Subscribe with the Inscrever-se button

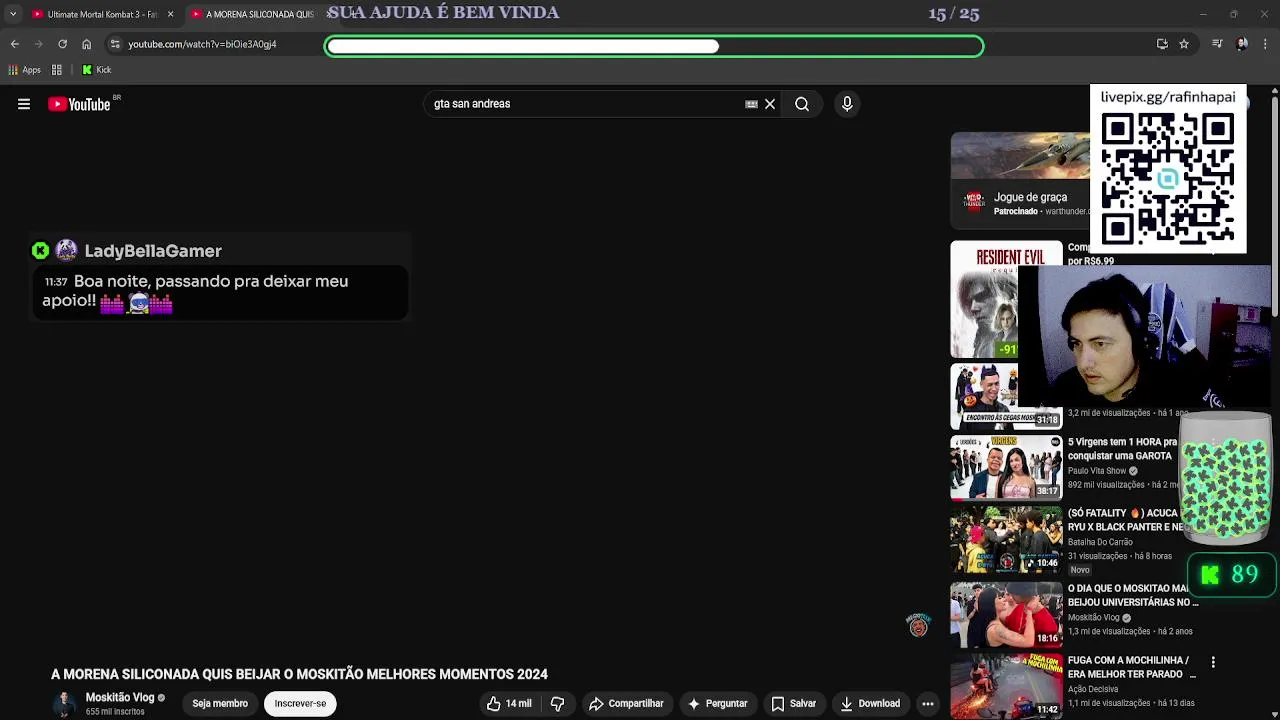(x=300, y=704)
